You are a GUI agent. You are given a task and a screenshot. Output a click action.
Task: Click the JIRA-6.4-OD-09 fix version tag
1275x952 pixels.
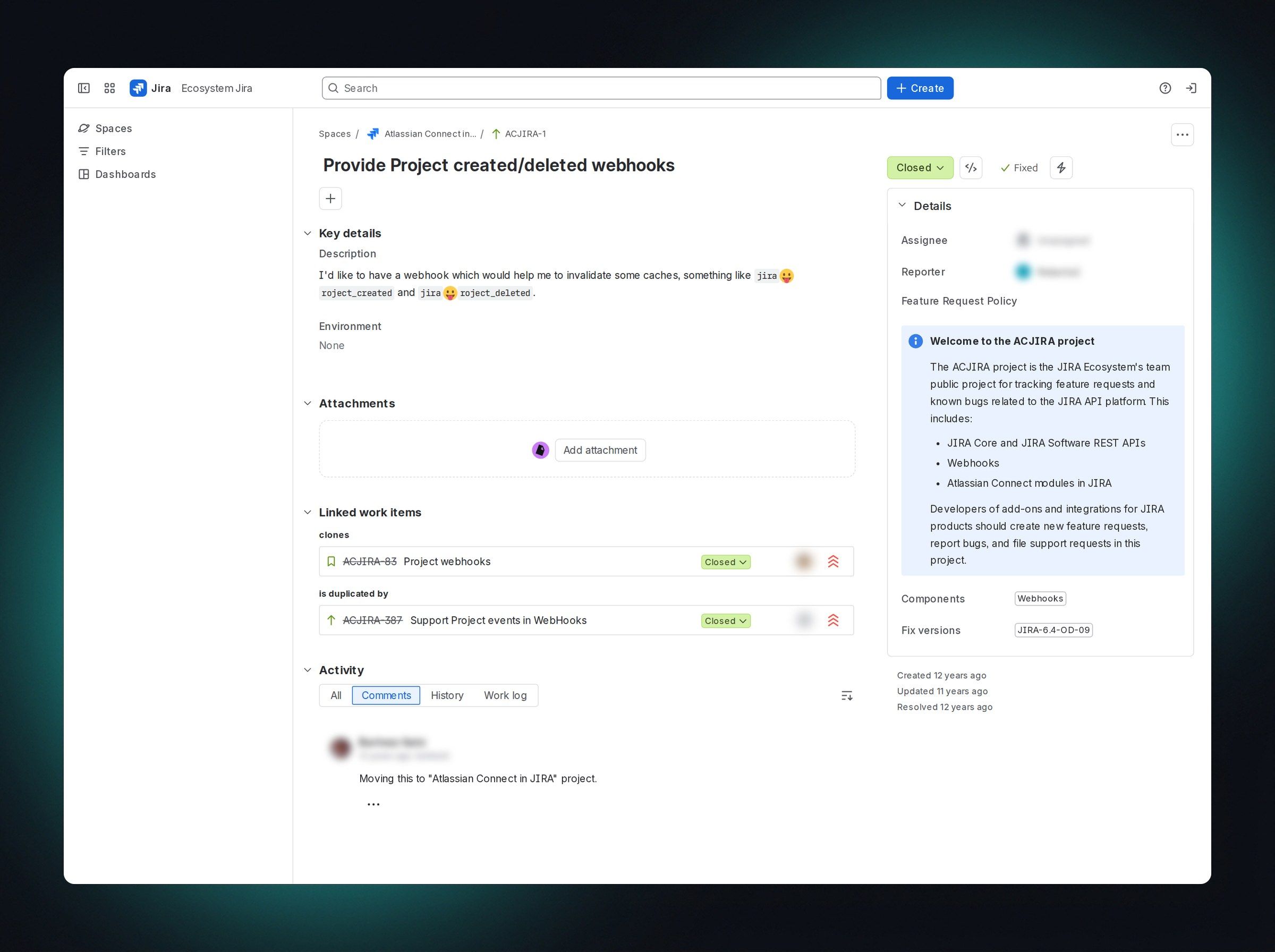tap(1053, 631)
